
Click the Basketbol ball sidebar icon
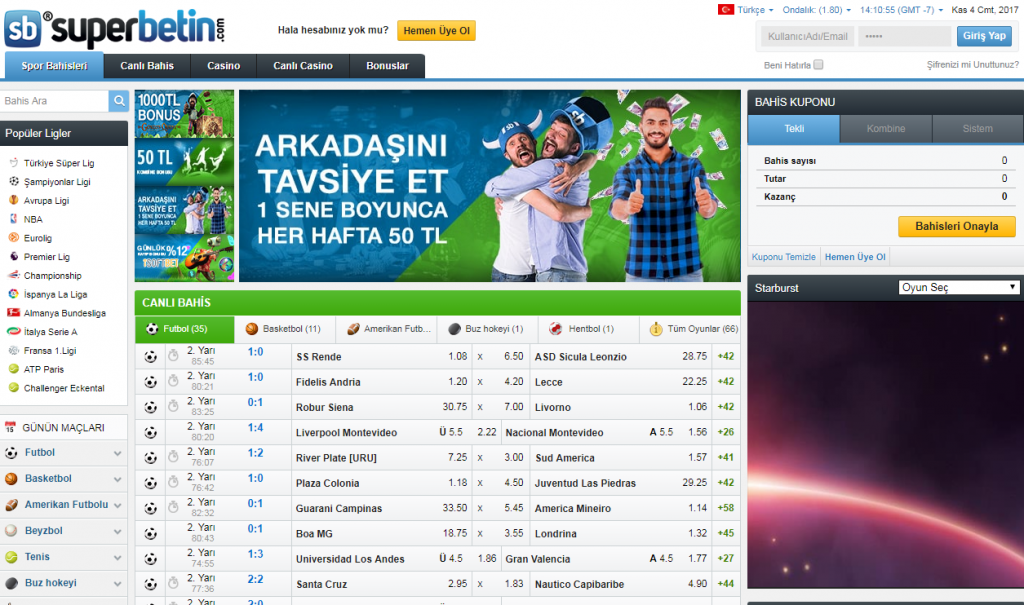point(11,479)
